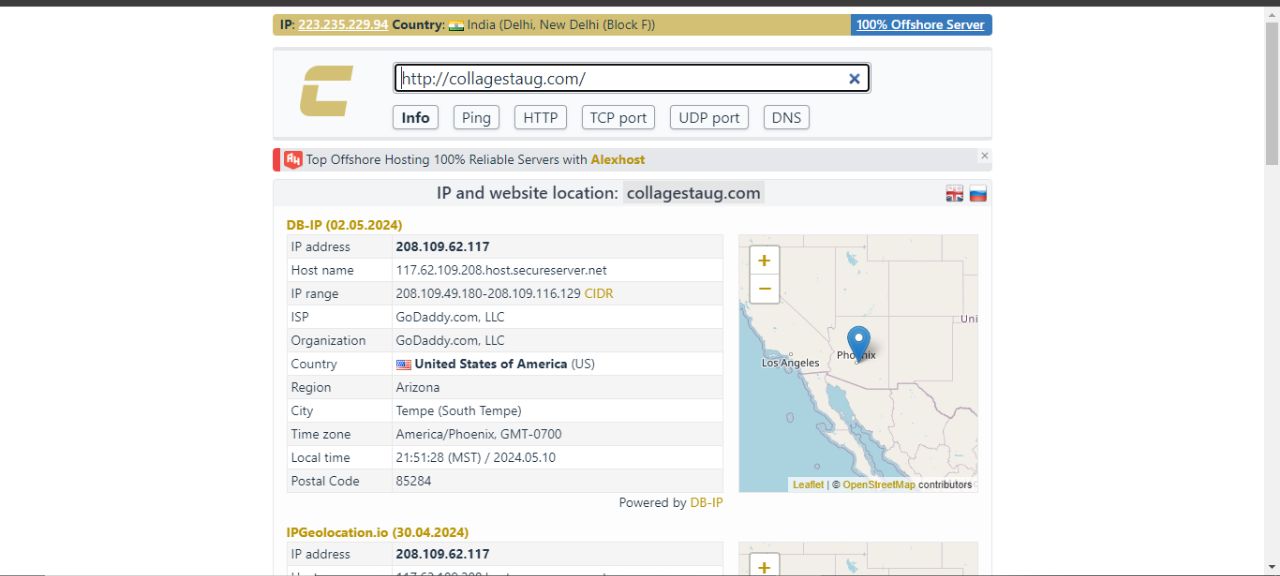Click the gold C site logo
The height and width of the screenshot is (576, 1280).
327,91
